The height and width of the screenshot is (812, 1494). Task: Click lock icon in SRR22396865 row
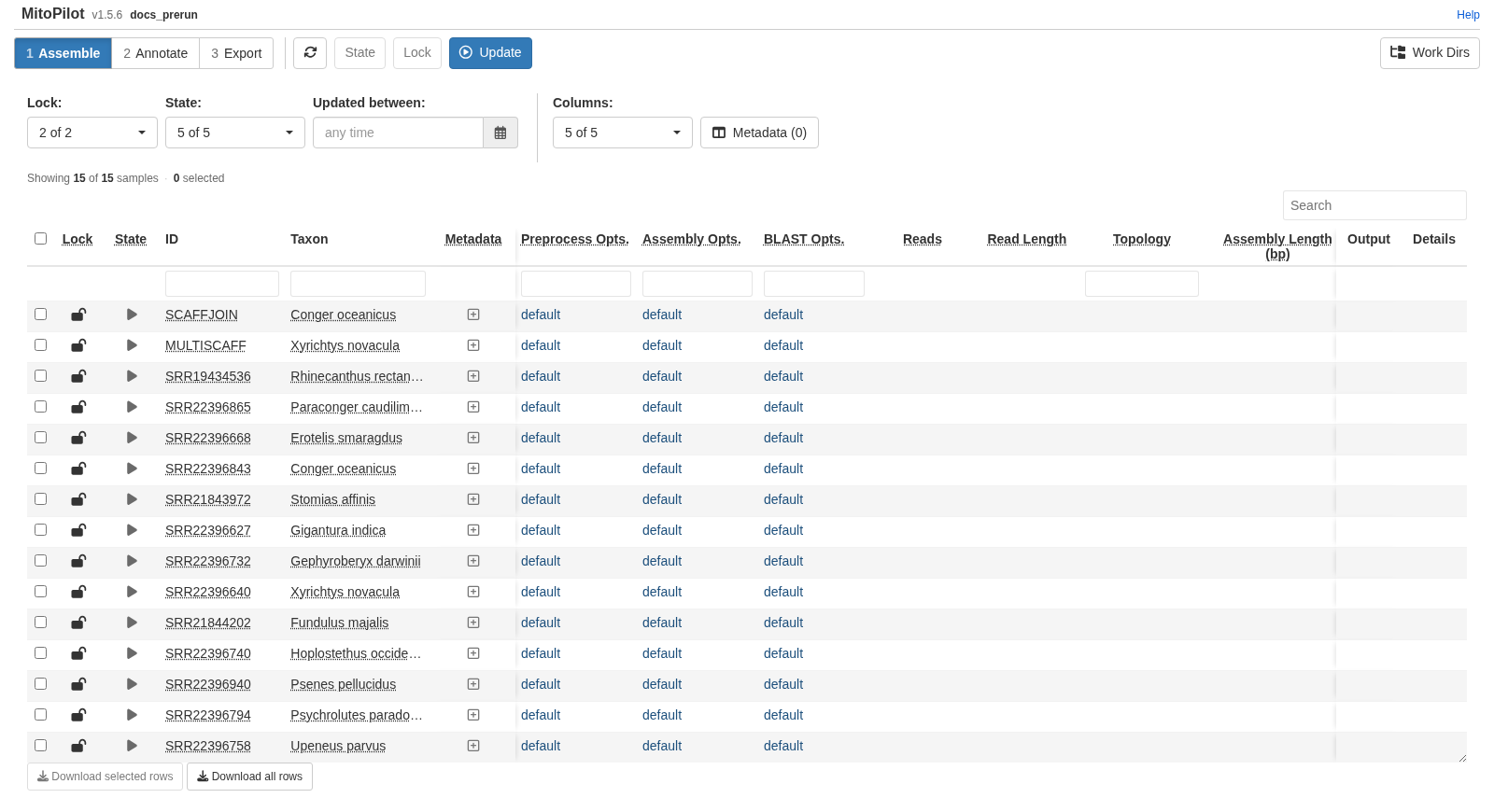[78, 408]
